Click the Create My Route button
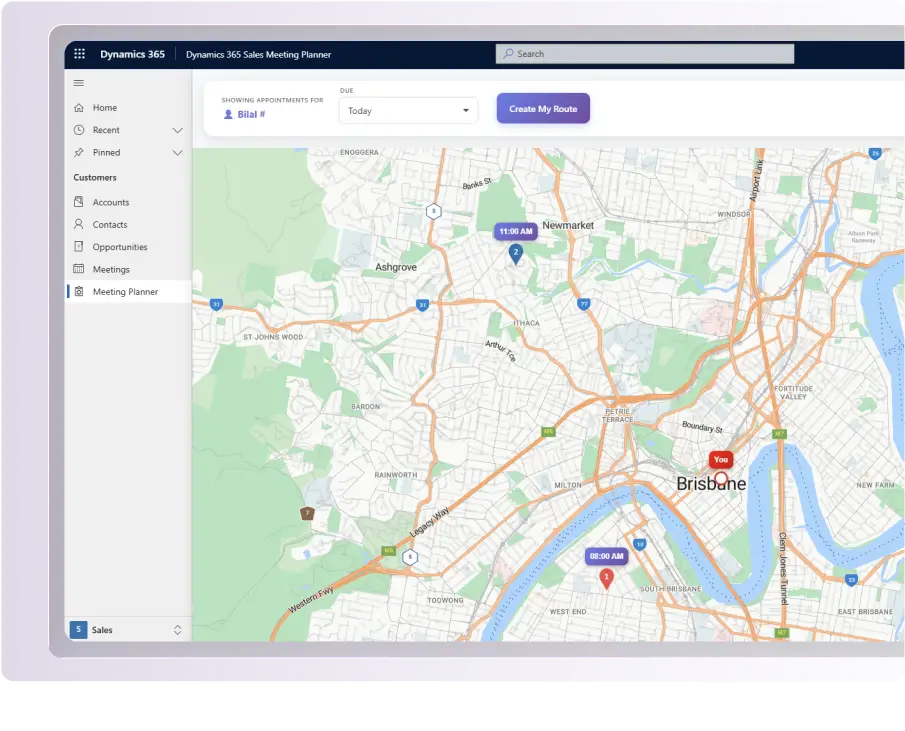905x731 pixels. coord(543,108)
